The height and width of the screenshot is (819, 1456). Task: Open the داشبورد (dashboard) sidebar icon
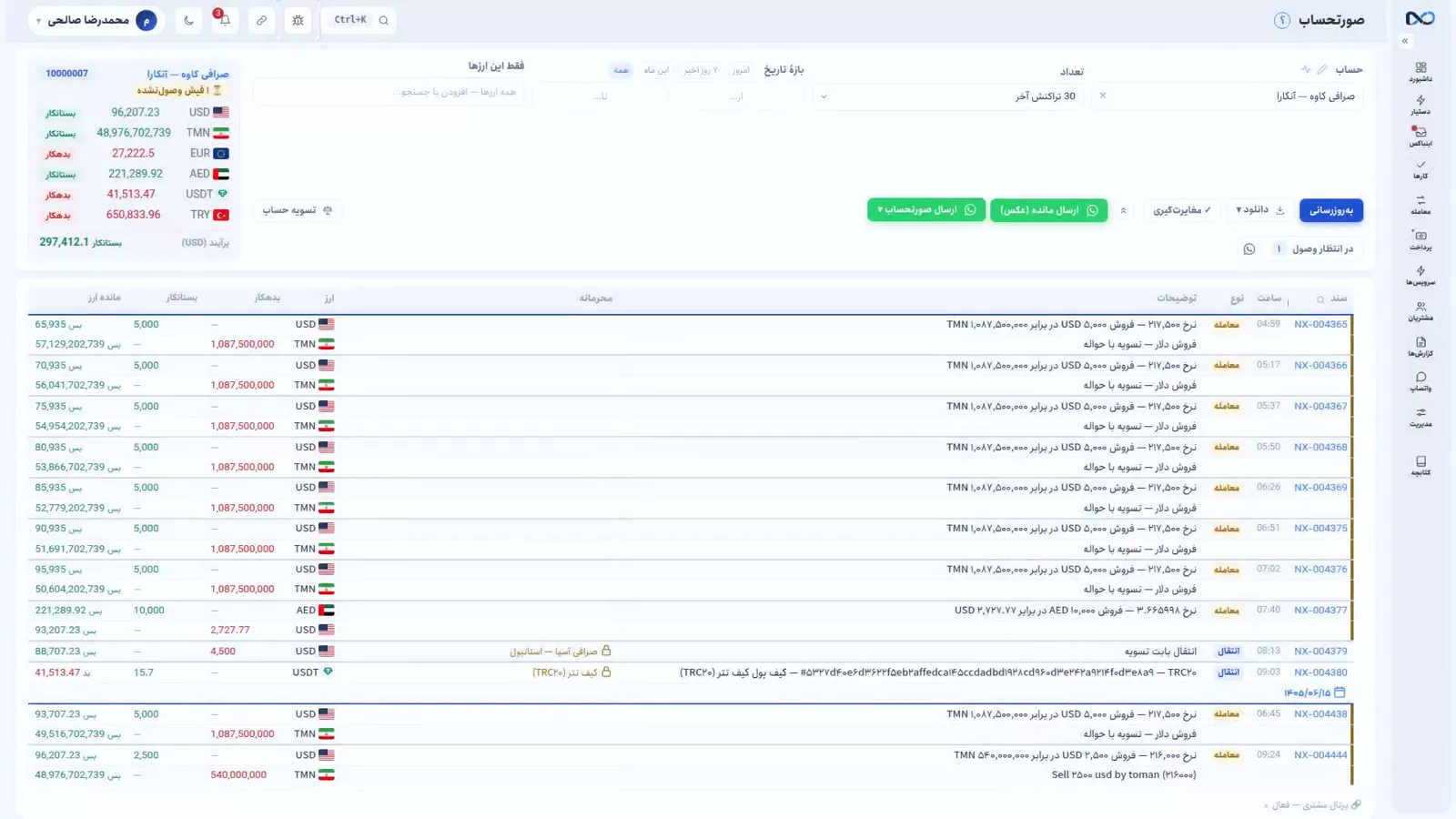click(1421, 72)
